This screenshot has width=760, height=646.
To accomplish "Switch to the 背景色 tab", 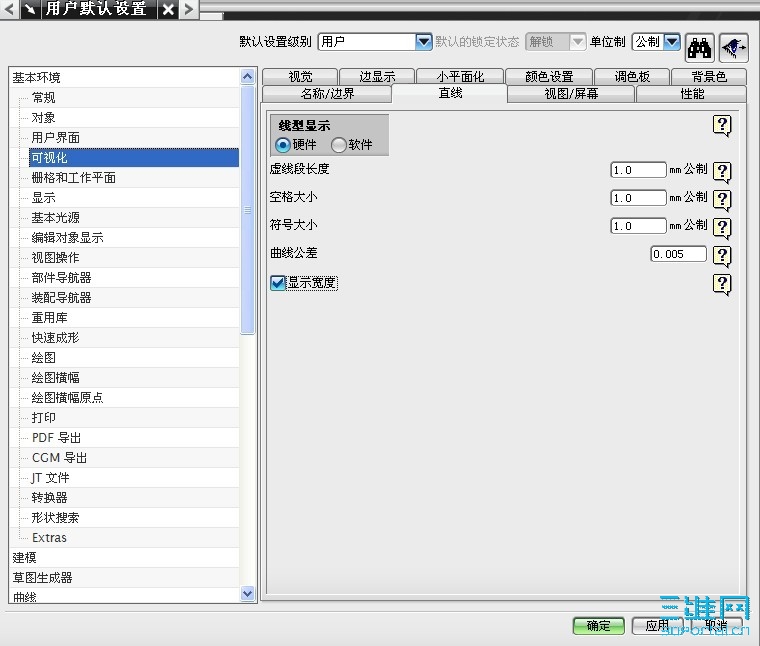I will pyautogui.click(x=709, y=76).
